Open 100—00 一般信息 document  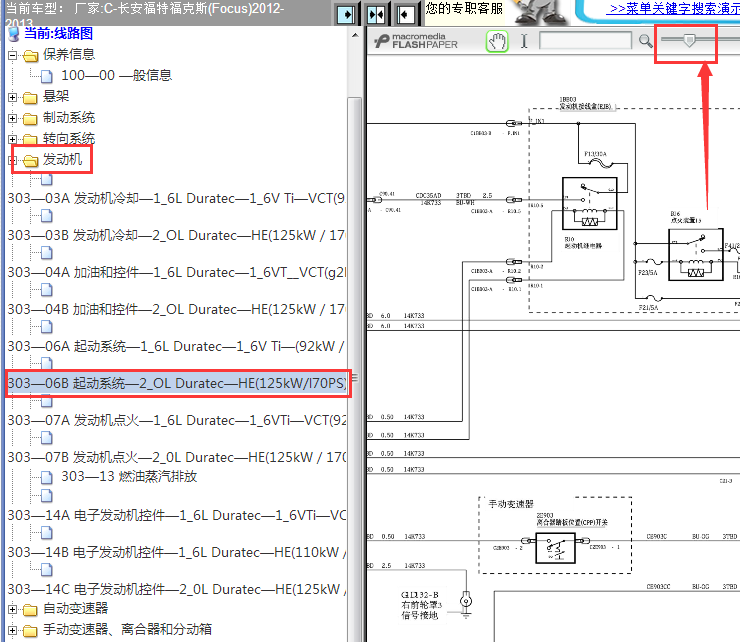[117, 76]
